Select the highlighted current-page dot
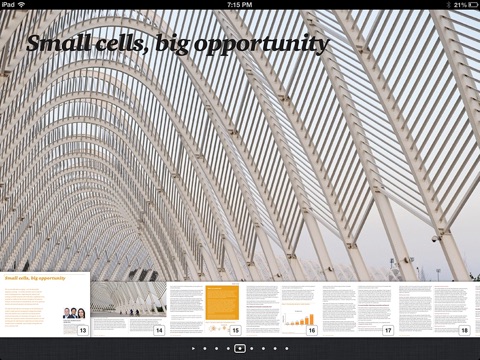This screenshot has height=360, width=480. (240, 349)
